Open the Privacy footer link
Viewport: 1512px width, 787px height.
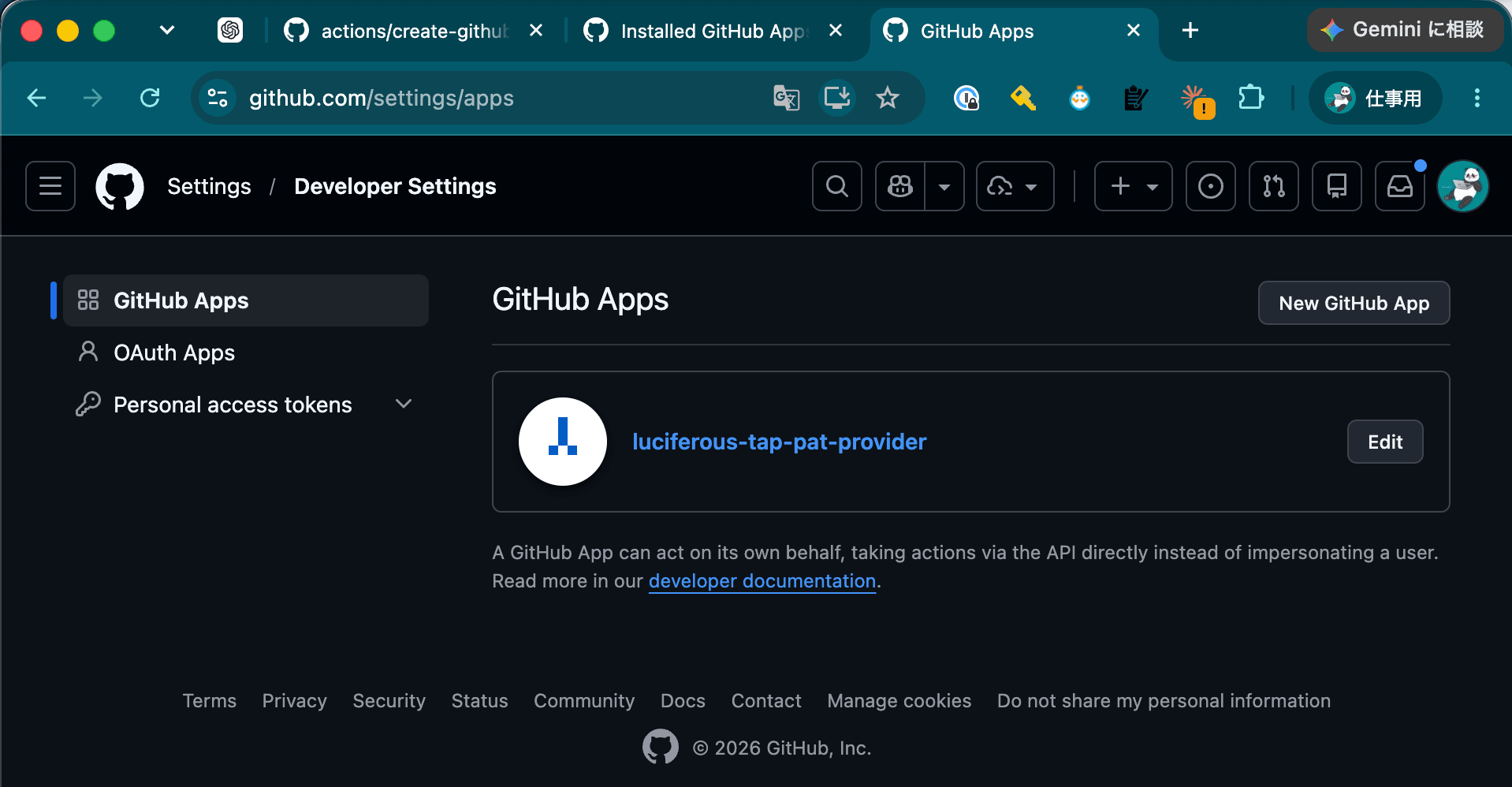tap(294, 701)
